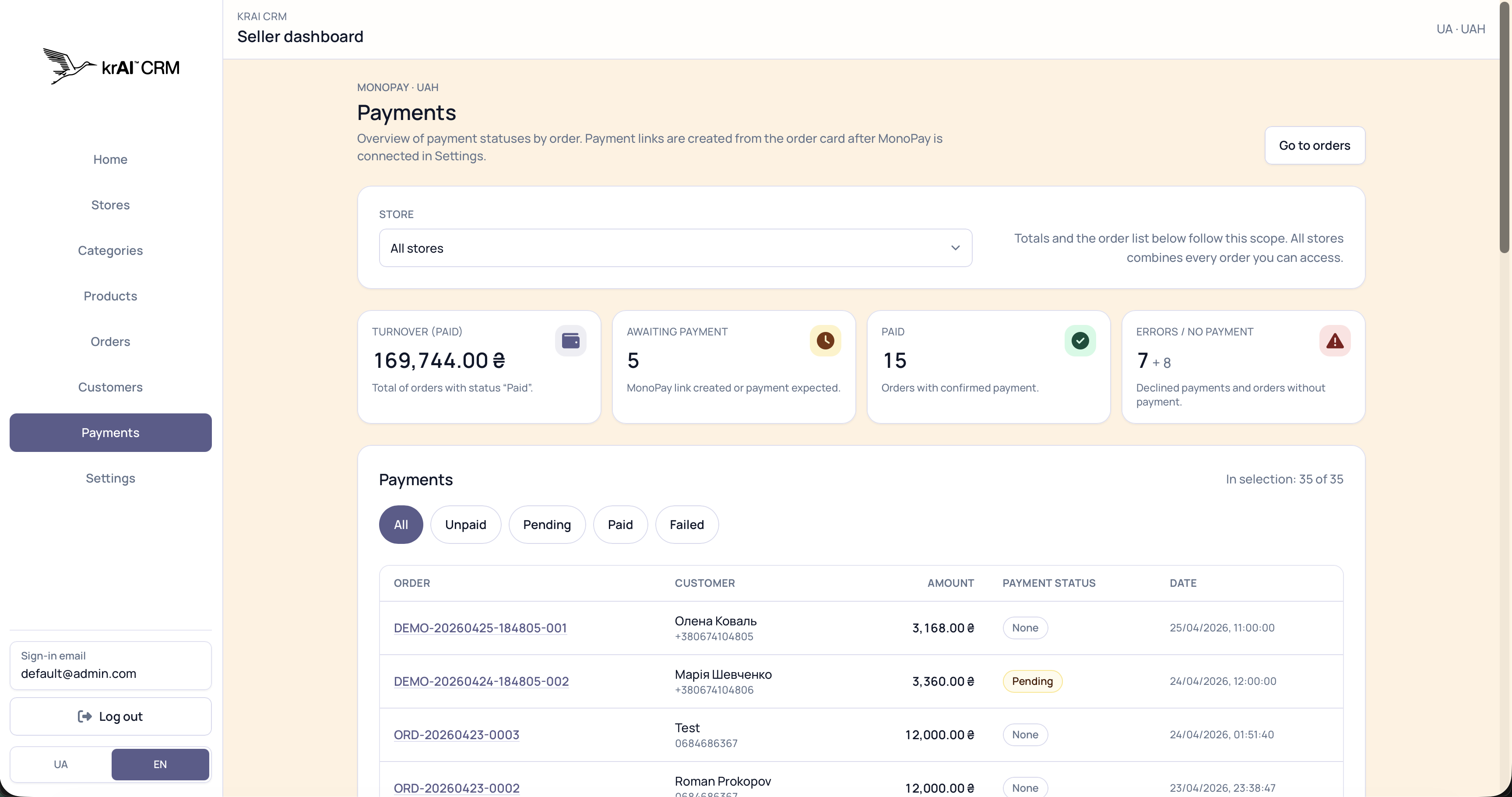This screenshot has width=1512, height=797.
Task: Open order DEMO-20260424-184805-002
Action: (481, 681)
